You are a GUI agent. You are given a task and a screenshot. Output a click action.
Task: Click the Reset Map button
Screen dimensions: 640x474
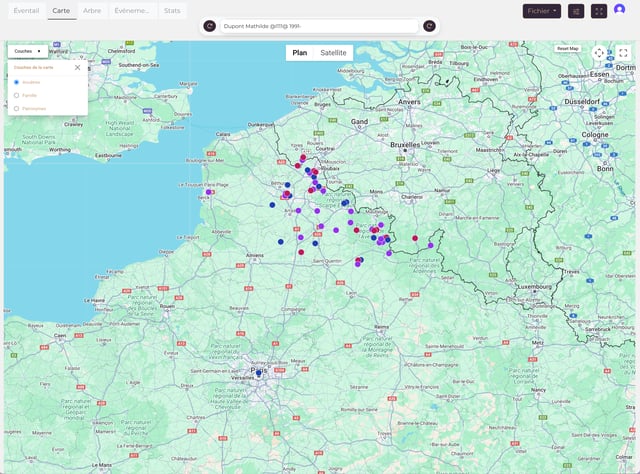click(568, 48)
